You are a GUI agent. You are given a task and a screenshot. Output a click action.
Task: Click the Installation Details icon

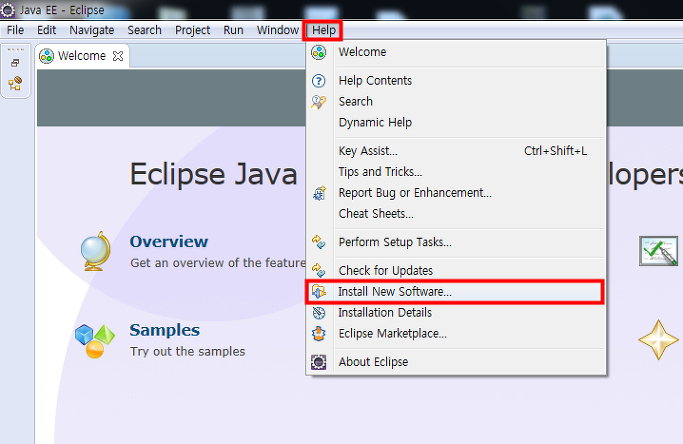click(x=318, y=312)
